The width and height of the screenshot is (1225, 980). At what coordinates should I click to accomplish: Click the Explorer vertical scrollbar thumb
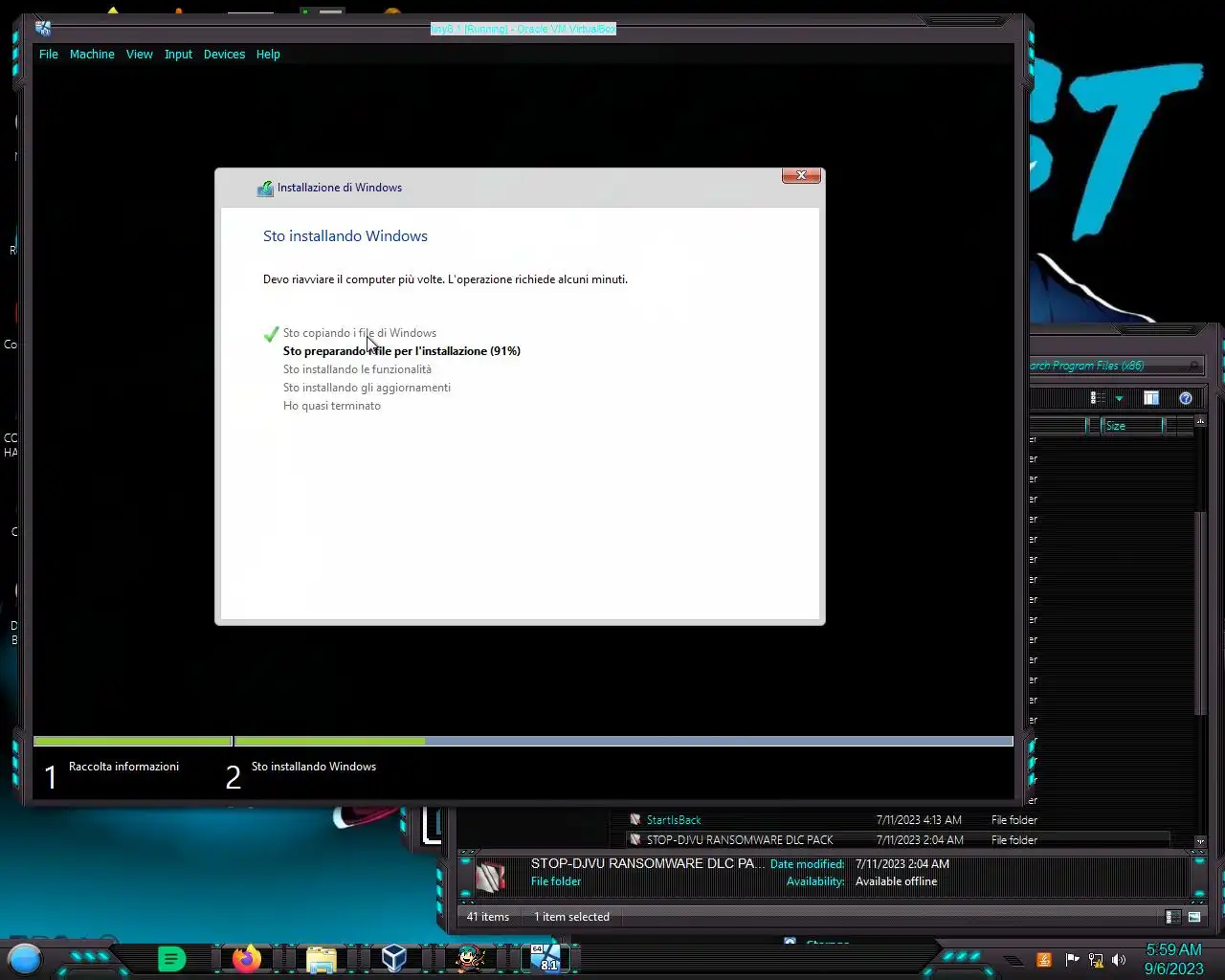[x=1200, y=612]
